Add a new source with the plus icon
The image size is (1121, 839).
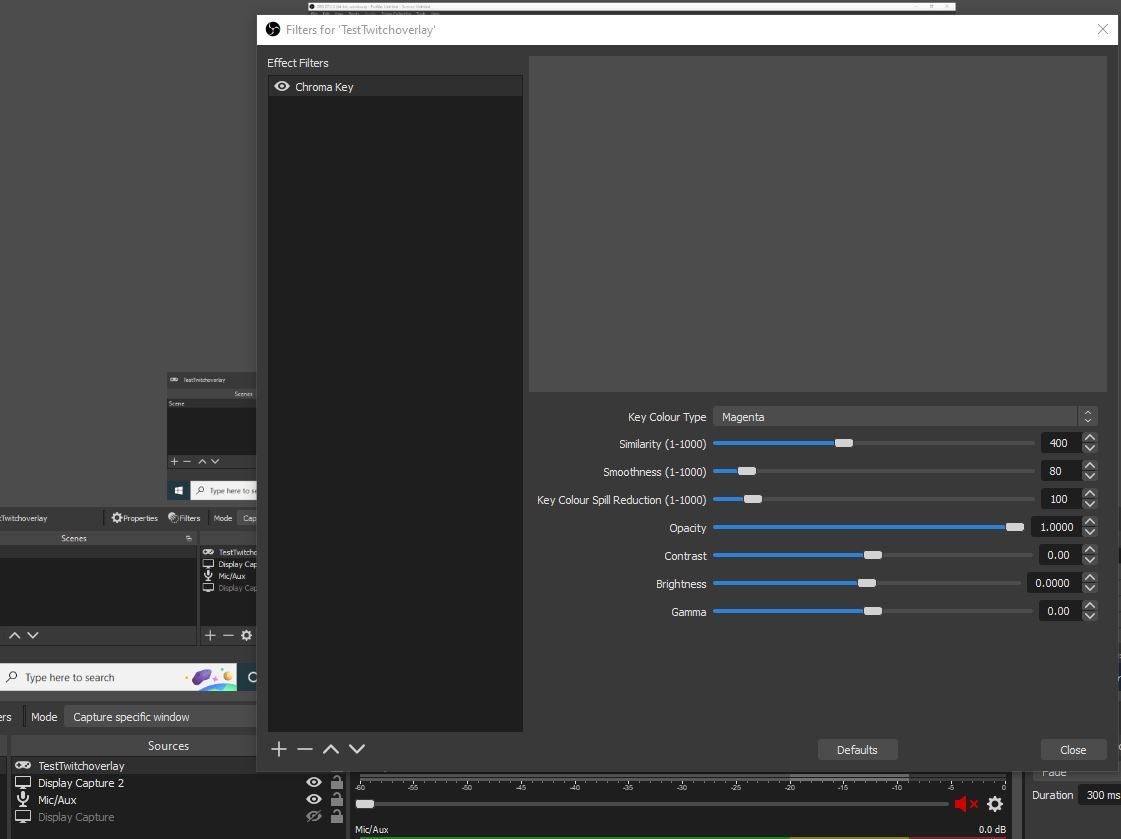click(x=210, y=635)
